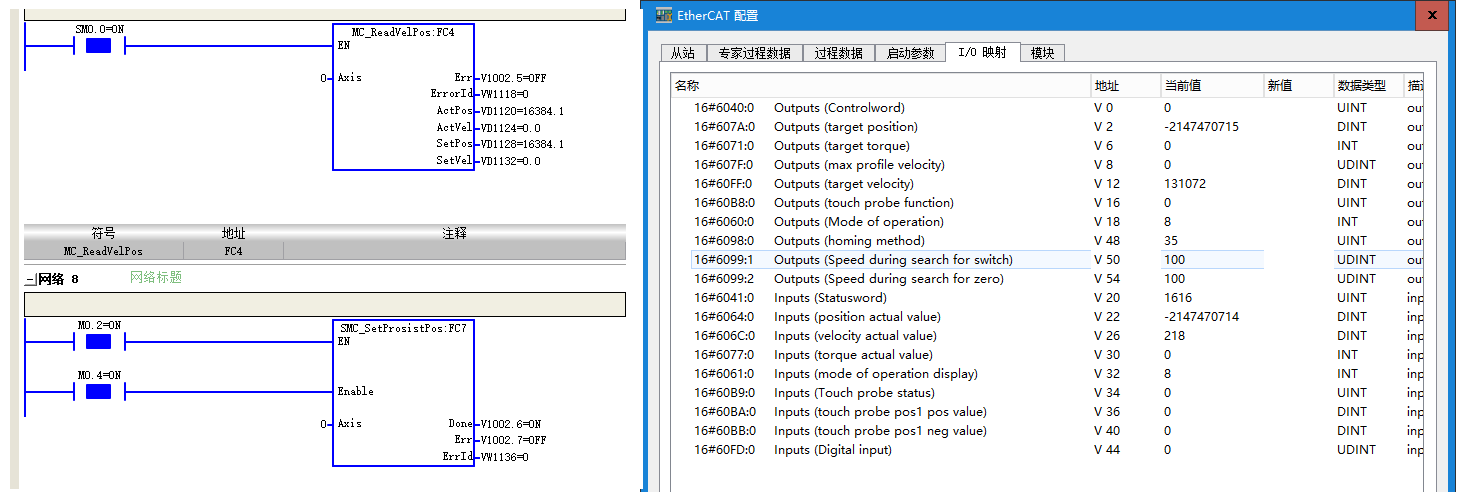Click address V 48 of homing method
Viewport: 1461px width, 492px height.
1107,241
